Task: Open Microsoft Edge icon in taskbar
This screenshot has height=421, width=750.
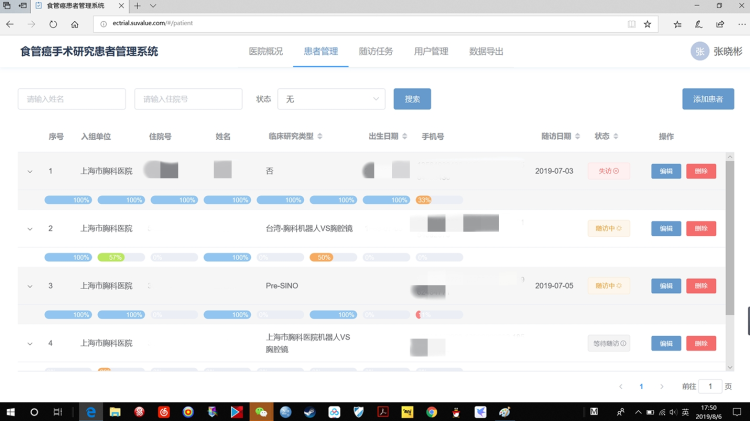Action: (90, 411)
